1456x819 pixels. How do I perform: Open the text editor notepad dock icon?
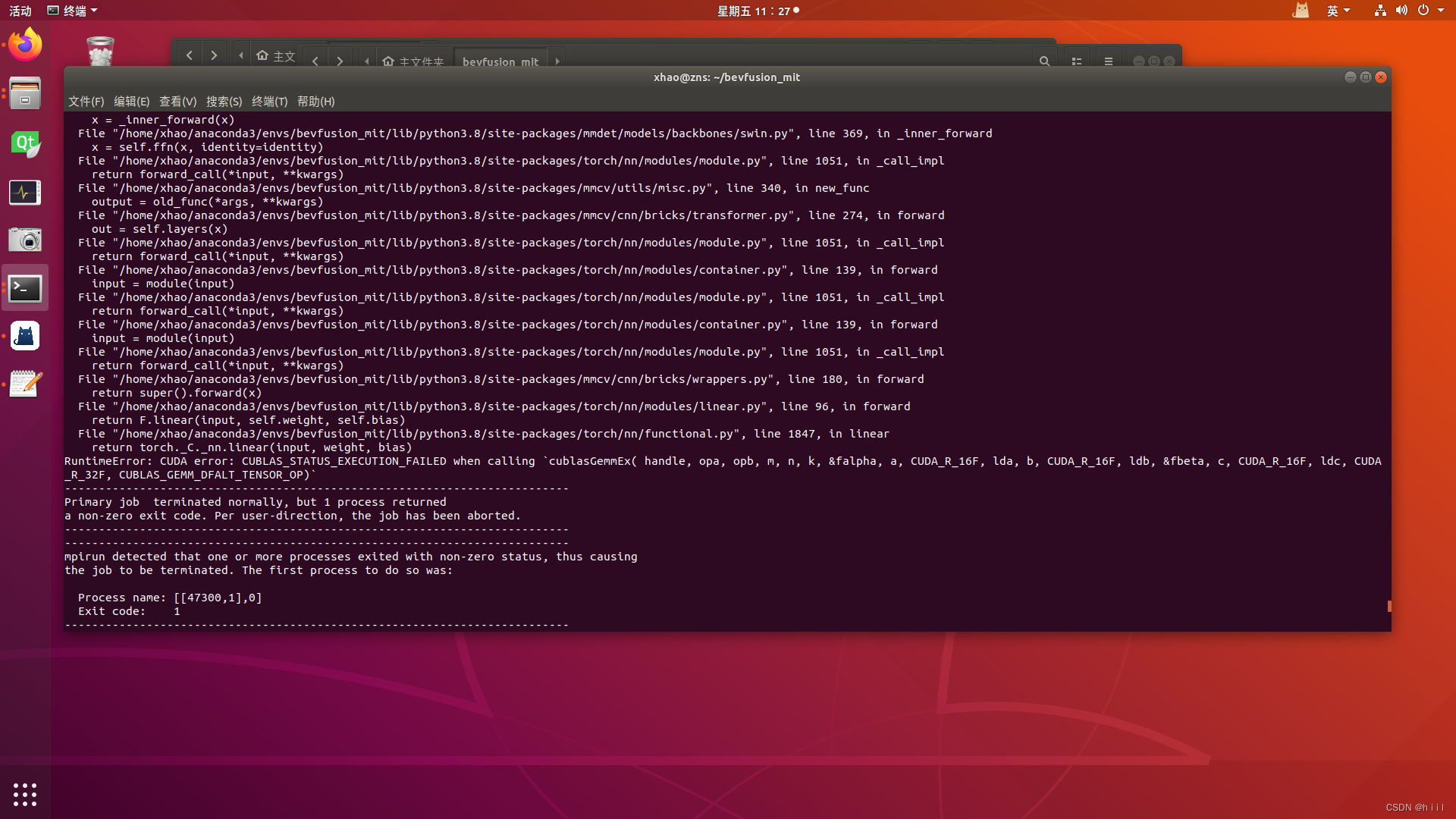pyautogui.click(x=25, y=384)
